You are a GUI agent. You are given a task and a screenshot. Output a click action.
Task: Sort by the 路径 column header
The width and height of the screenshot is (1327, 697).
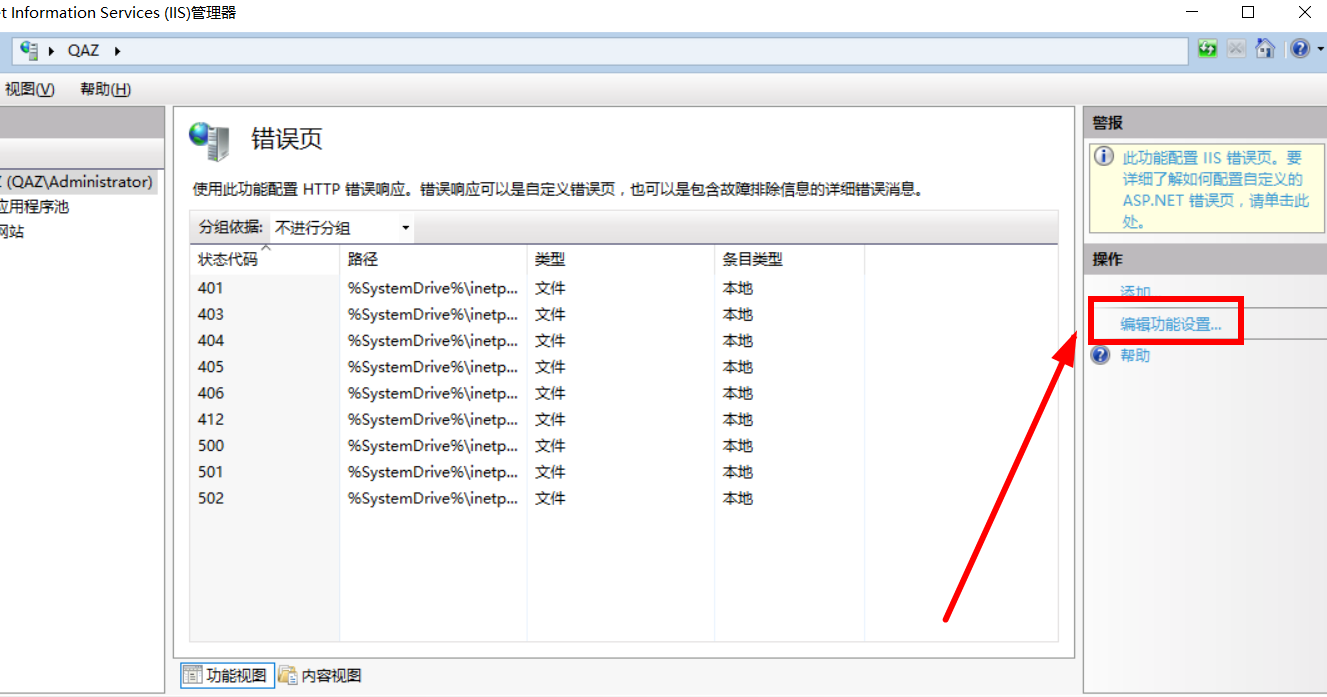tap(434, 259)
